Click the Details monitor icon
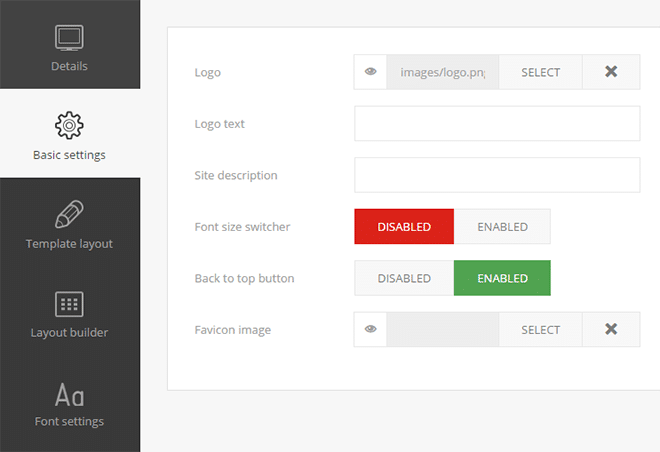The width and height of the screenshot is (660, 452). [x=69, y=38]
